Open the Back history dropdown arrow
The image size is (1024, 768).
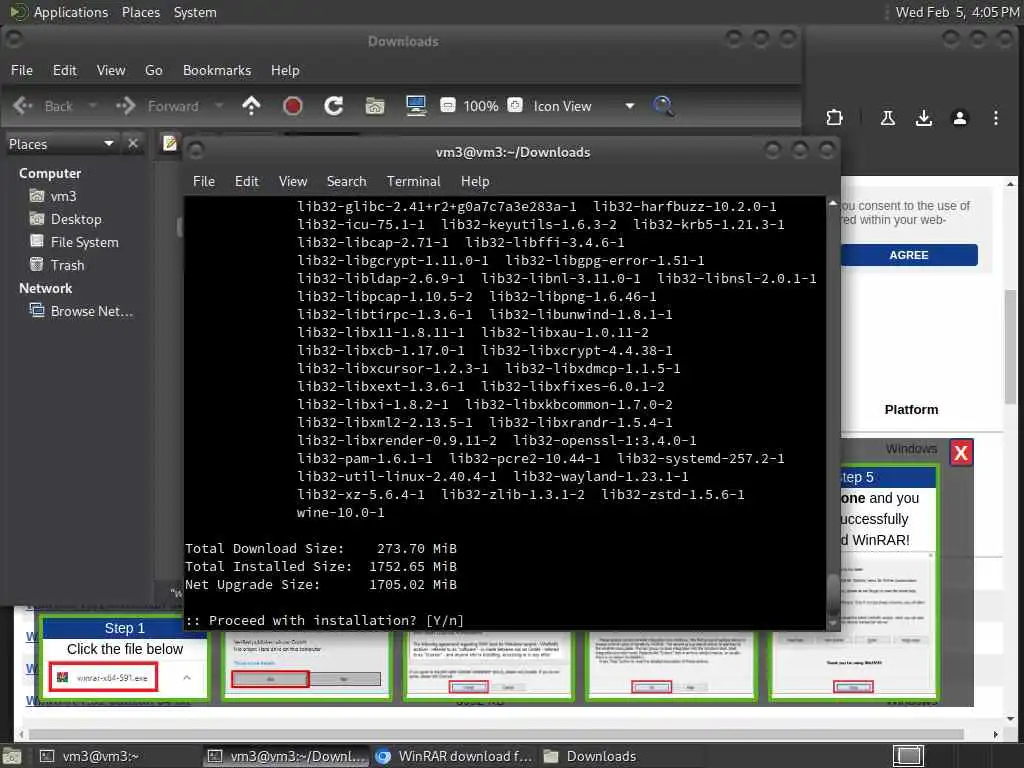[92, 106]
